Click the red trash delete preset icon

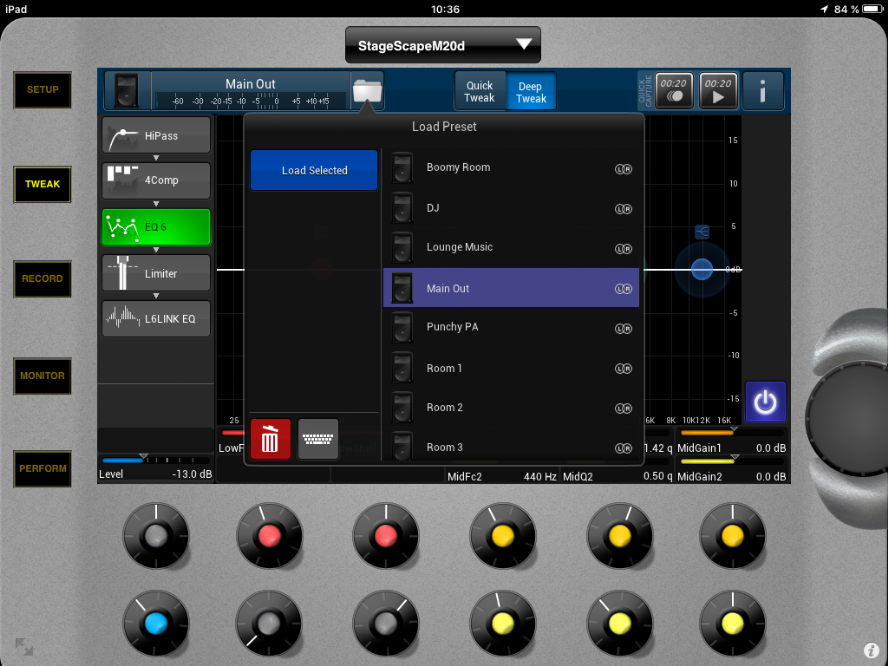[270, 439]
